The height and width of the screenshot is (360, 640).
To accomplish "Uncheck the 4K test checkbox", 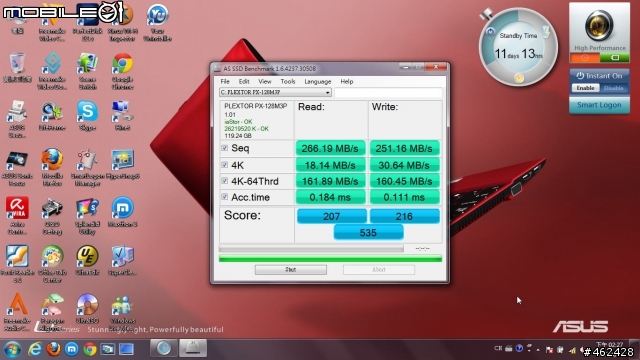I will (x=224, y=165).
